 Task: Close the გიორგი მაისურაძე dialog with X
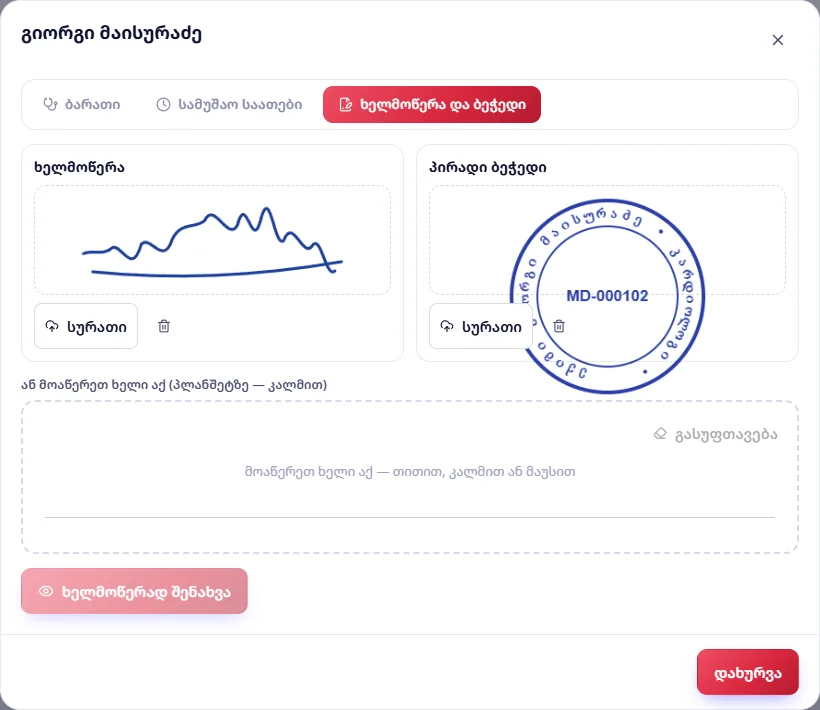click(x=778, y=40)
